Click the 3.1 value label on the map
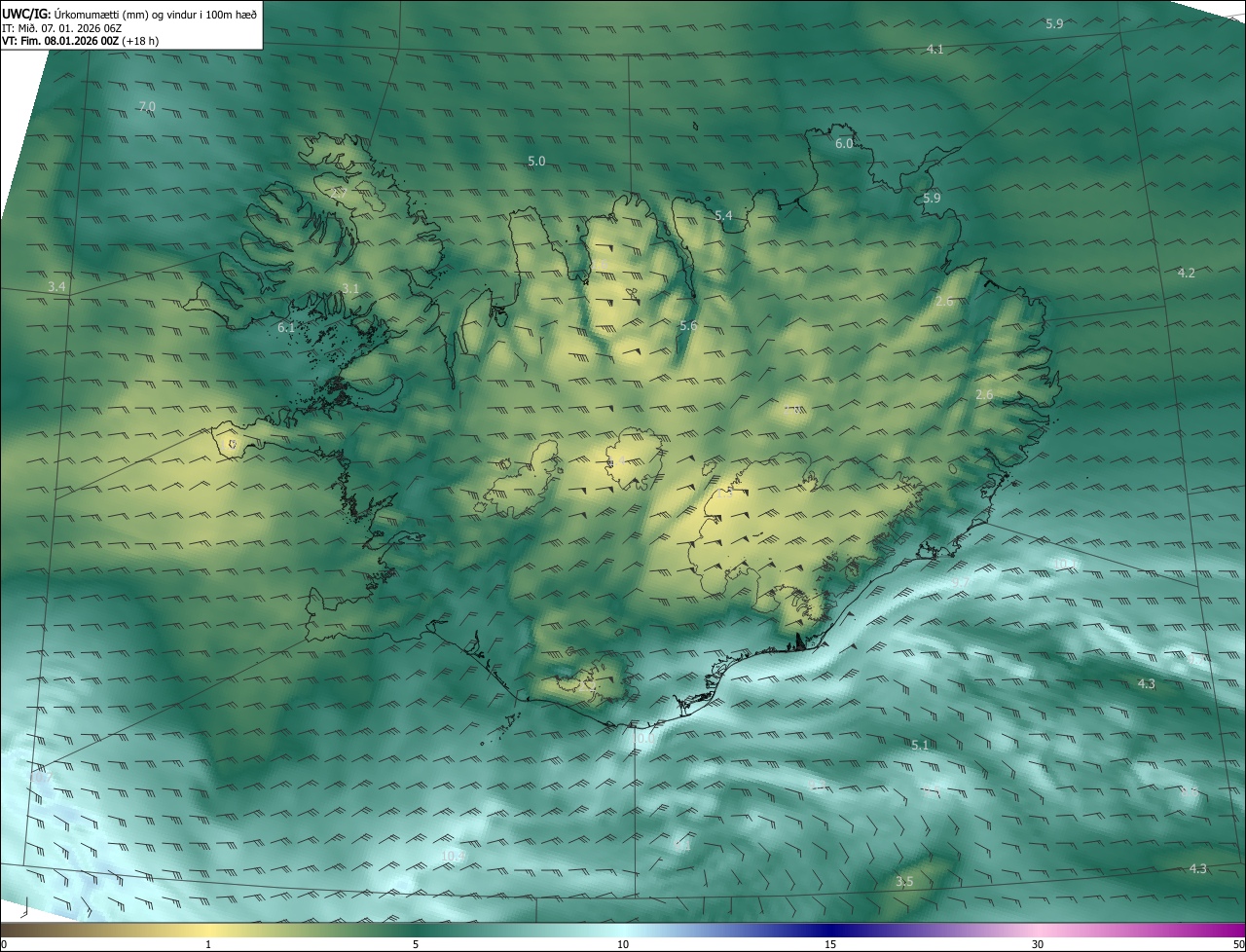1246x952 pixels. point(350,288)
